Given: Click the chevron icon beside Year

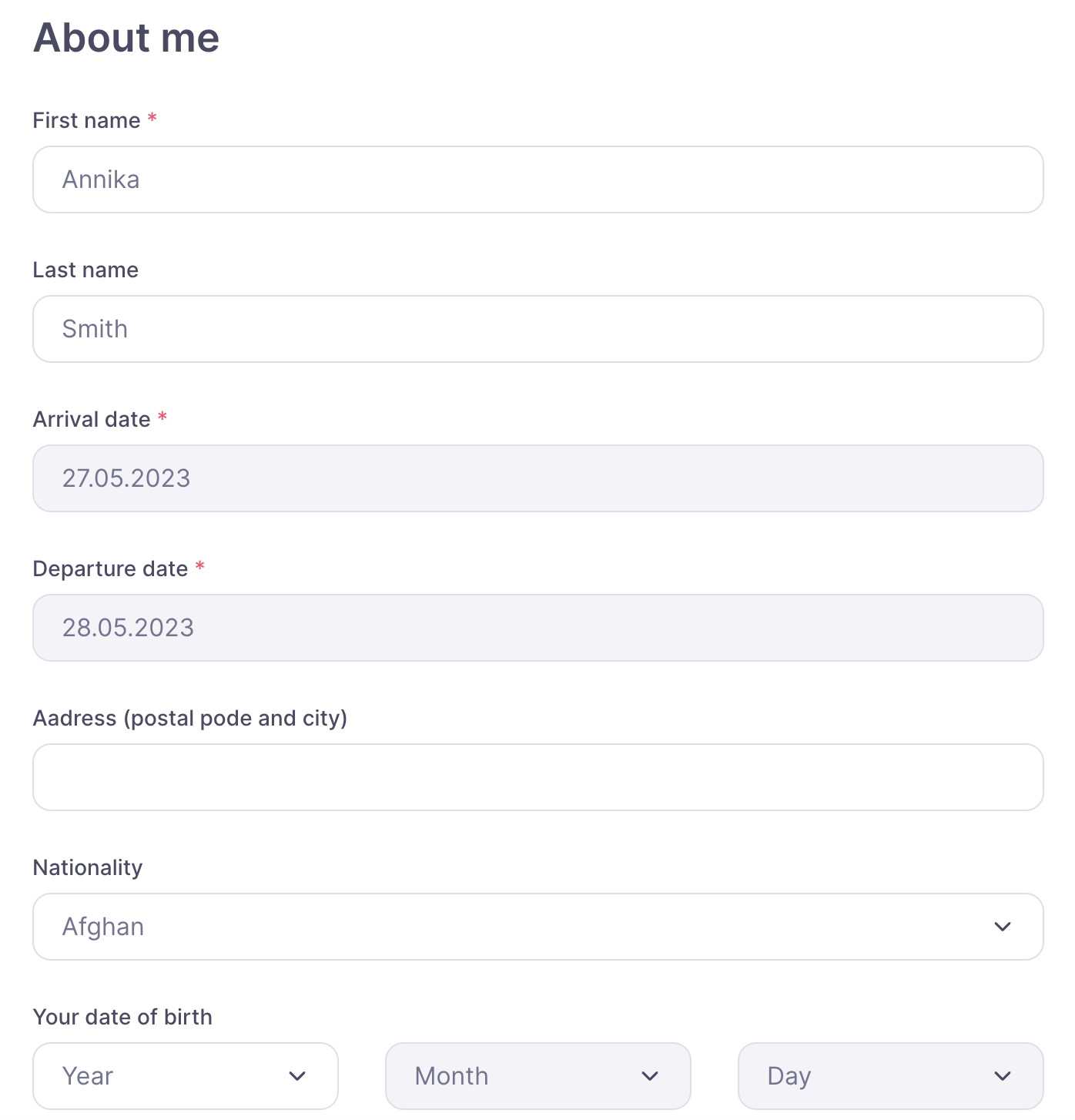Looking at the screenshot, I should (x=297, y=1076).
